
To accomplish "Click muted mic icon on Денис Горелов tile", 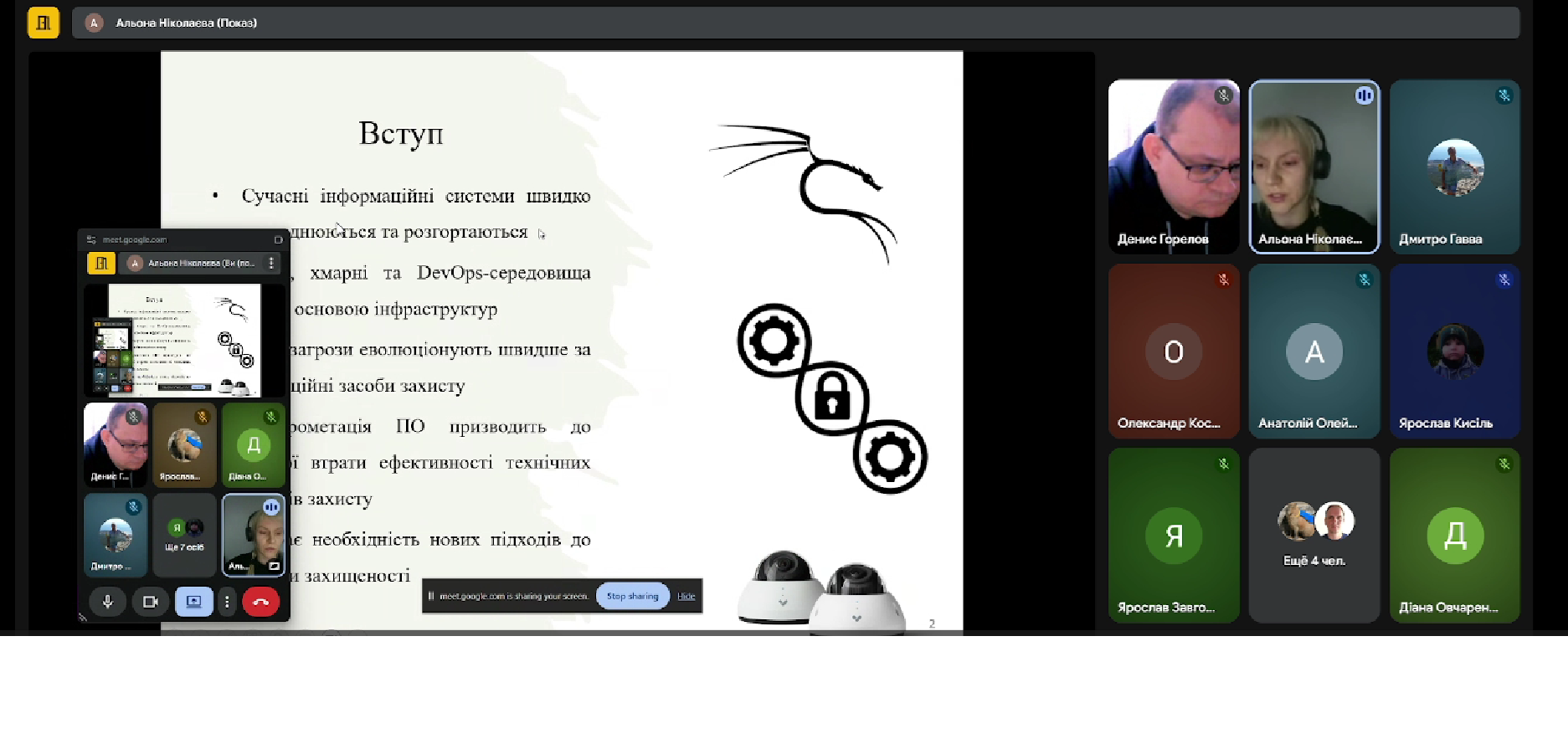I will click(1223, 95).
